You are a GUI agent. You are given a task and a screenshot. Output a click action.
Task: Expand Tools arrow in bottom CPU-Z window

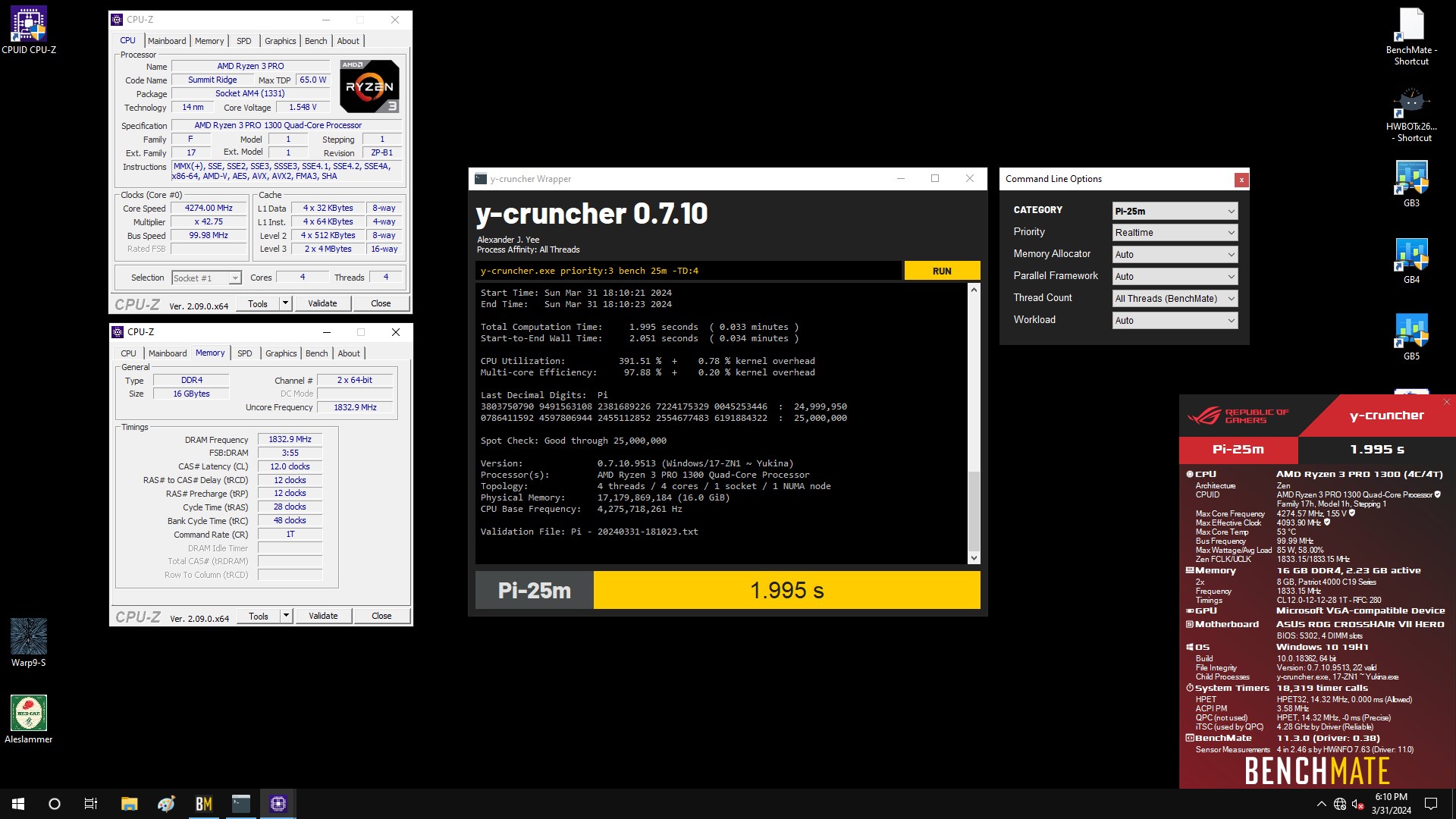pos(286,616)
